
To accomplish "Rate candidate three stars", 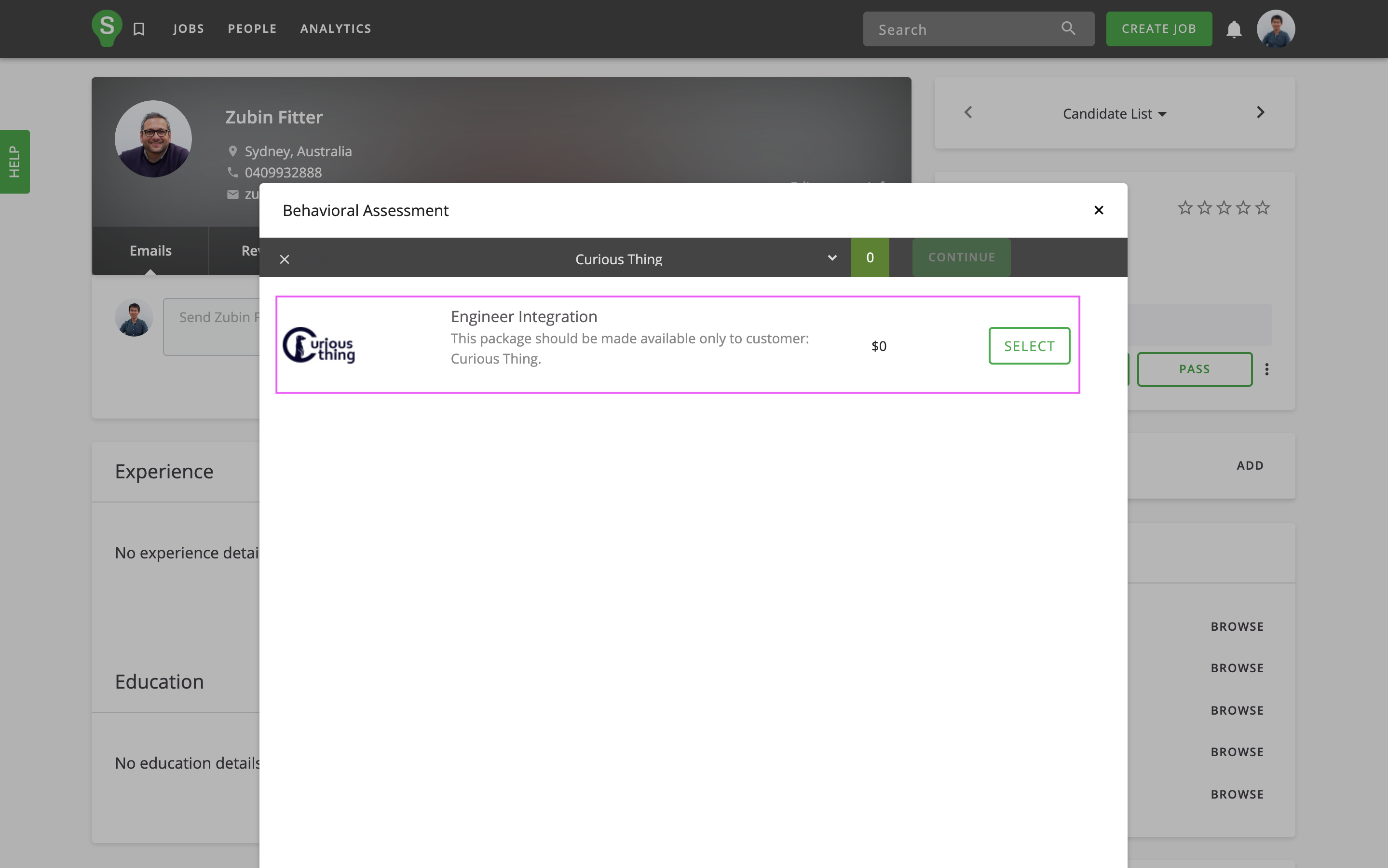I will pos(1223,207).
